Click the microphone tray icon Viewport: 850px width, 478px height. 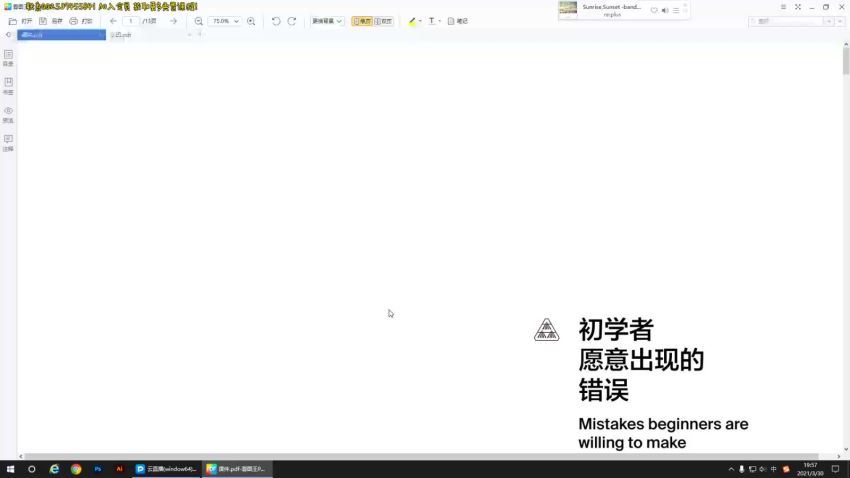pyautogui.click(x=742, y=469)
